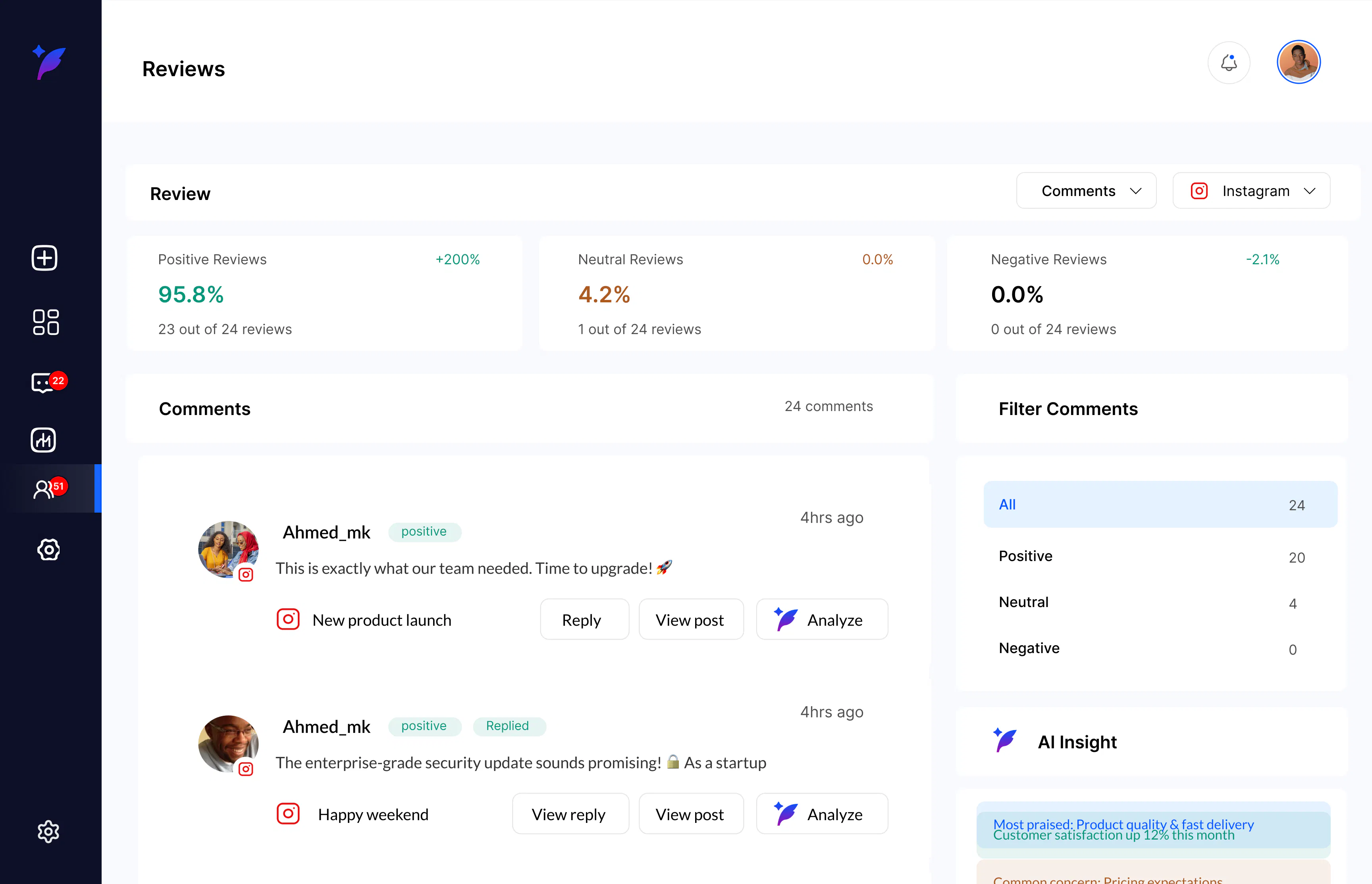This screenshot has height=884, width=1372.
Task: Click the Filter Comments heading
Action: tap(1068, 409)
